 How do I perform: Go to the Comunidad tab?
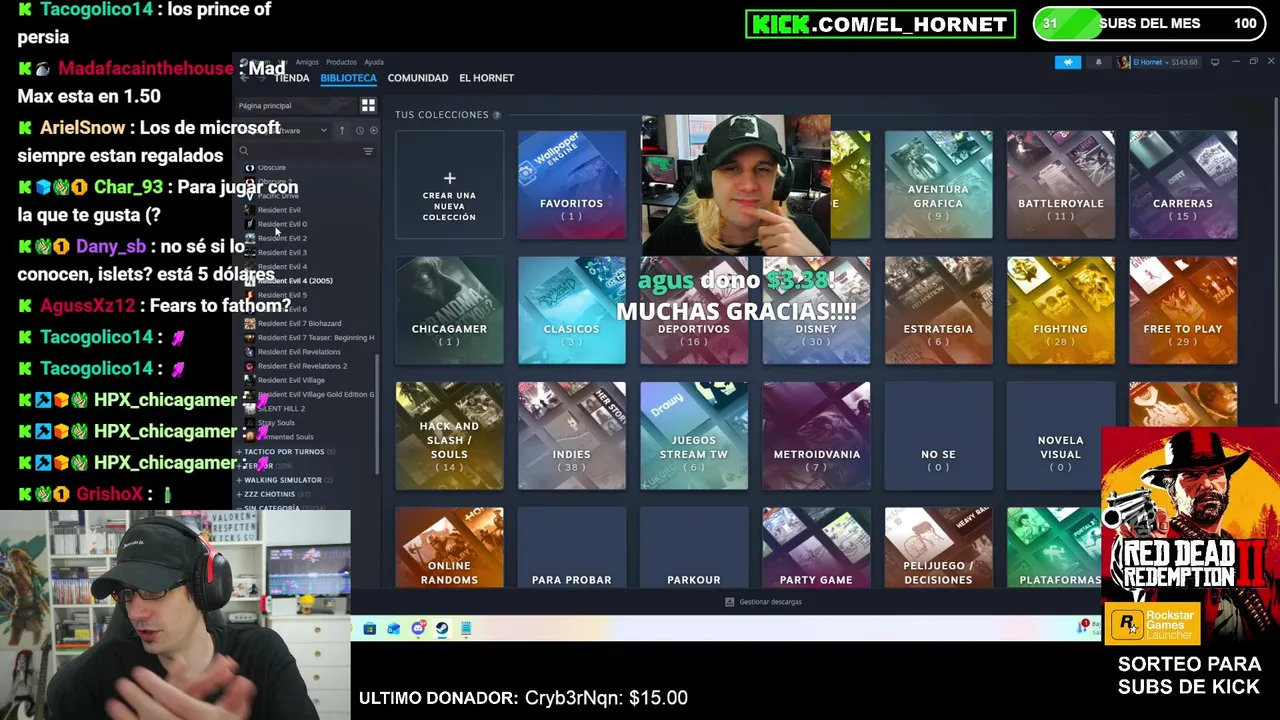point(418,78)
